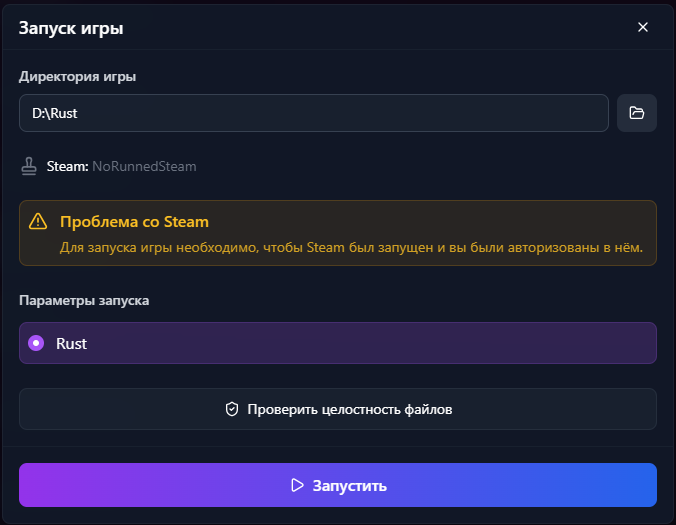
Task: Click the Steam: label text
Action: point(68,166)
